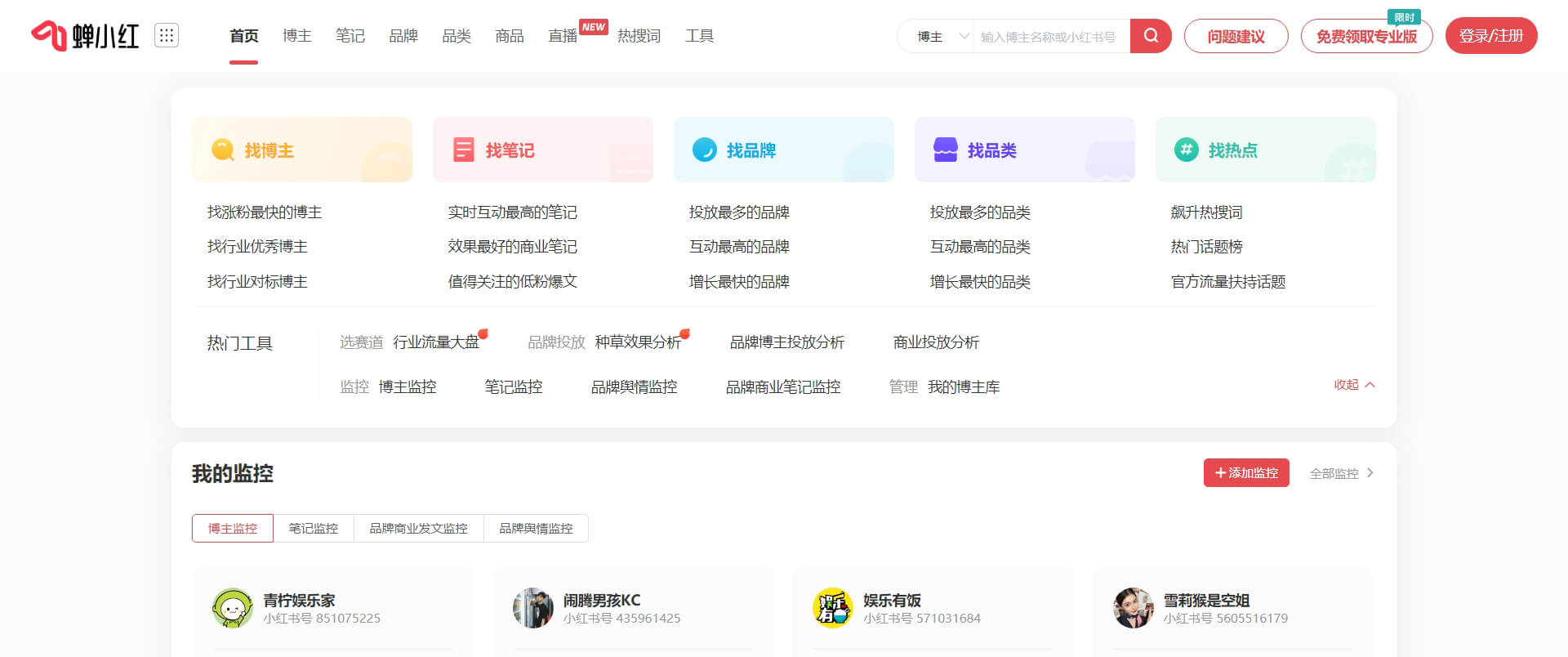This screenshot has height=657, width=1568.
Task: Open 效果最好的商业笔记 link
Action: pyautogui.click(x=512, y=247)
